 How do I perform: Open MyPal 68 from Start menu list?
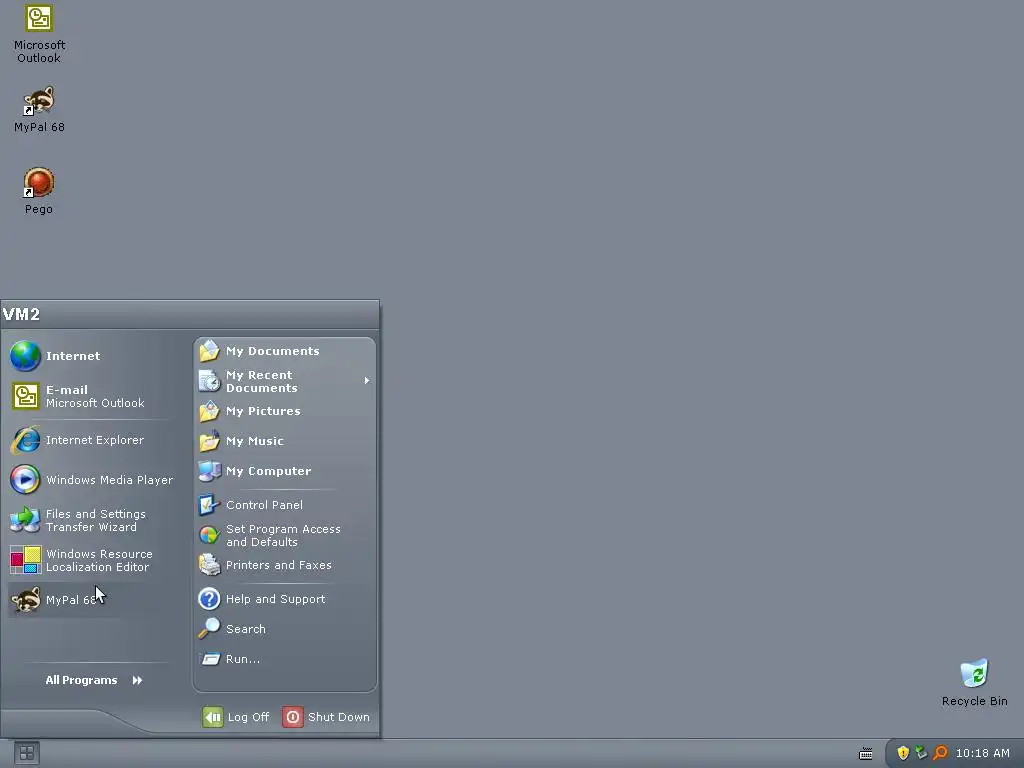coord(91,600)
